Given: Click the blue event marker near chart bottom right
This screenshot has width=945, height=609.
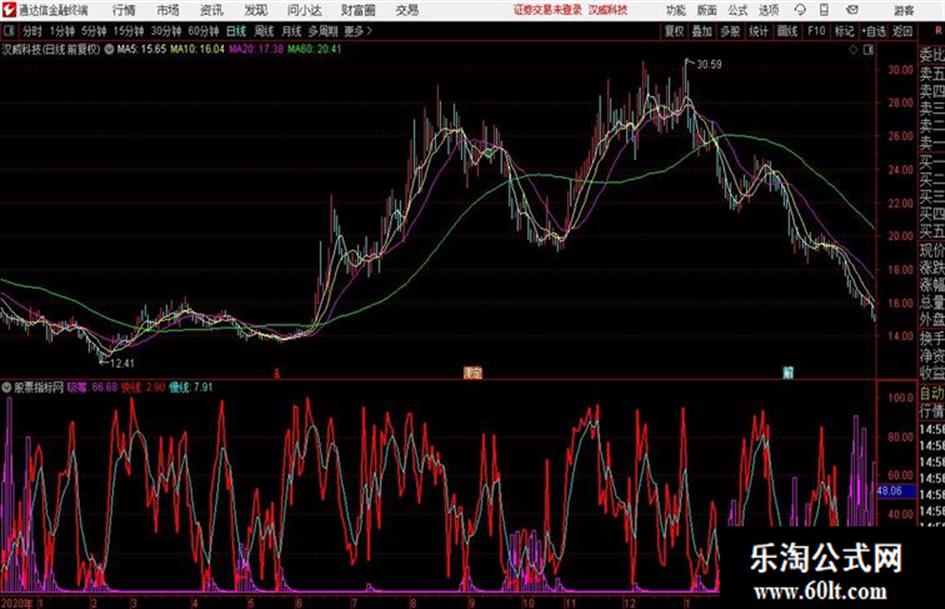Looking at the screenshot, I should click(x=788, y=373).
